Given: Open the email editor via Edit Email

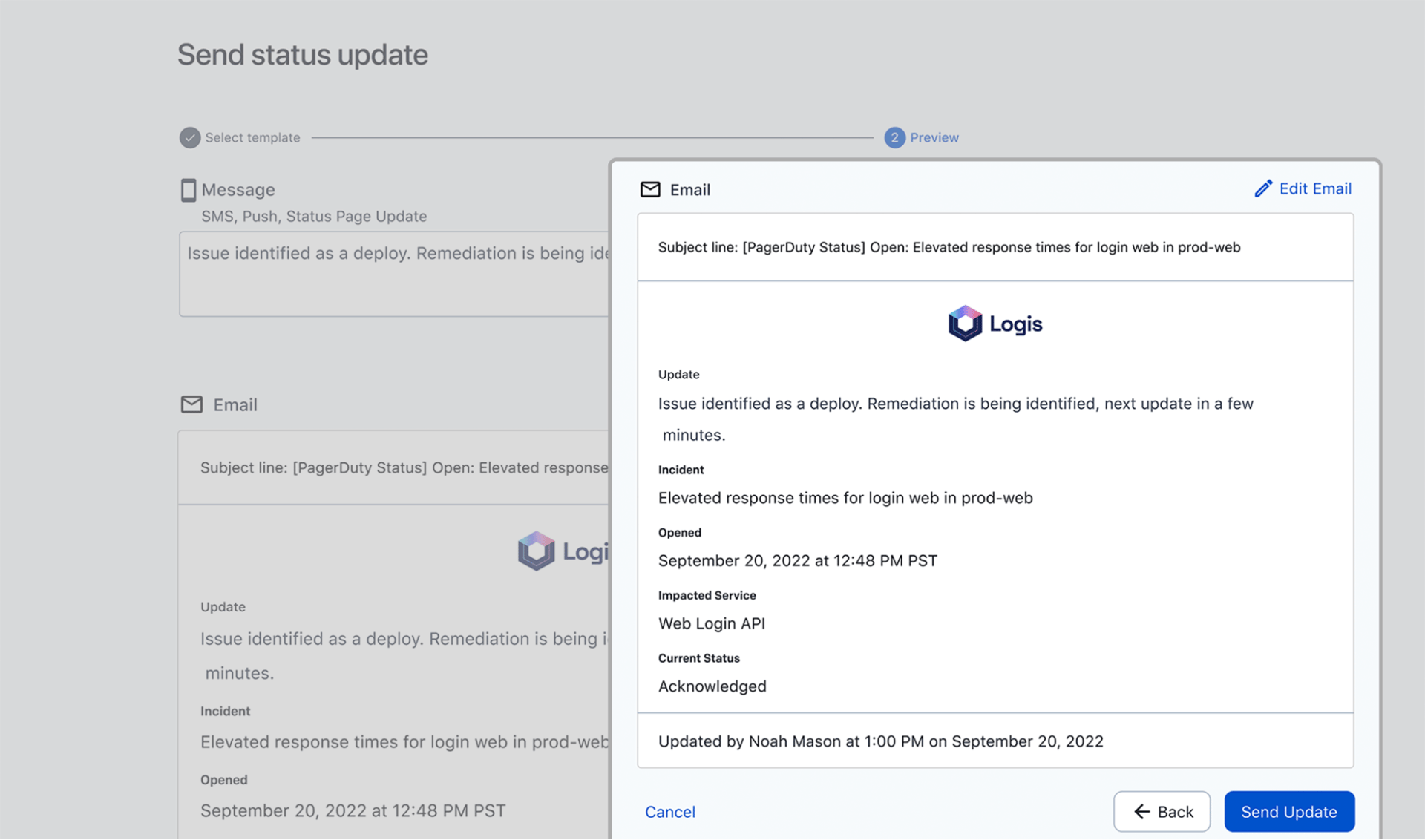Looking at the screenshot, I should (1314, 188).
